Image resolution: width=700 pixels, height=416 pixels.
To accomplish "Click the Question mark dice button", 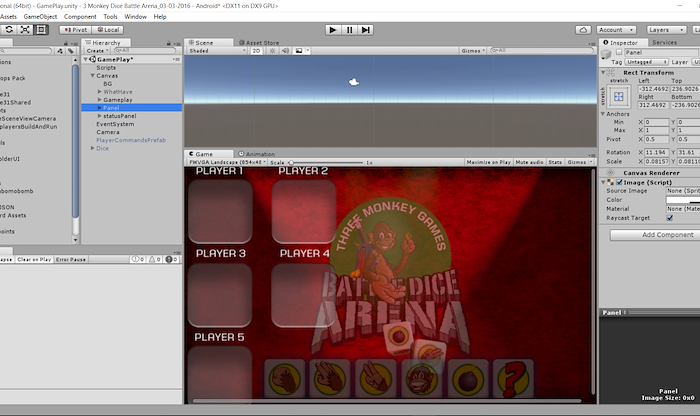I will coord(513,379).
